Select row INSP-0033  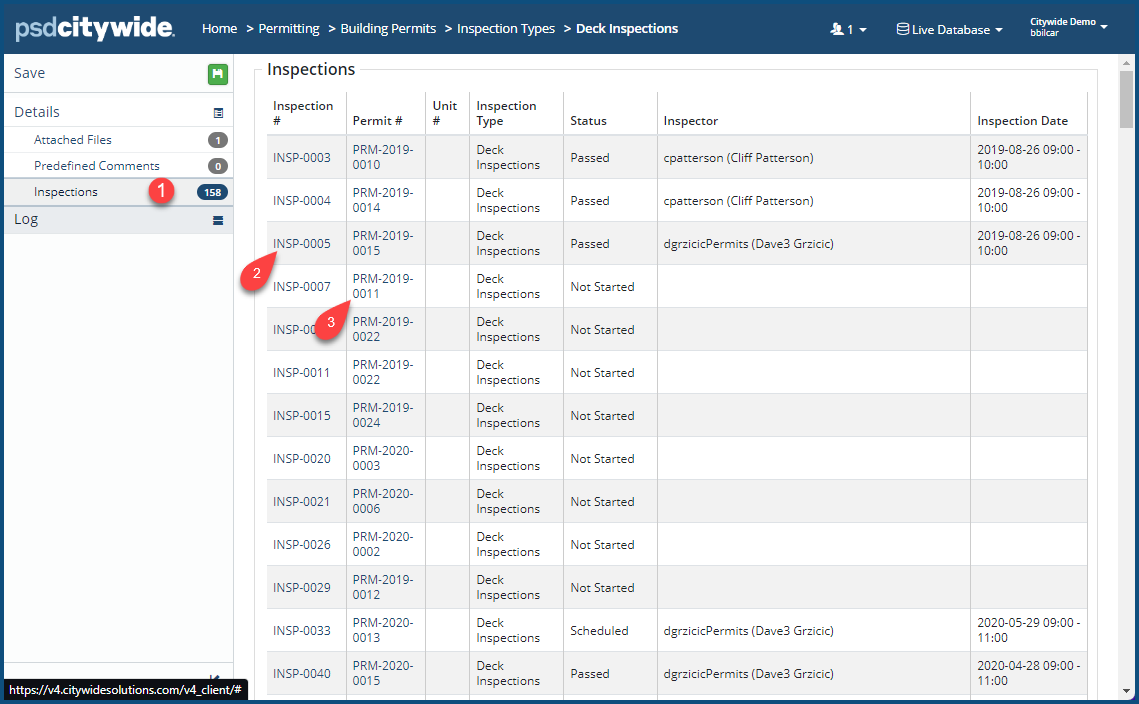pos(677,630)
